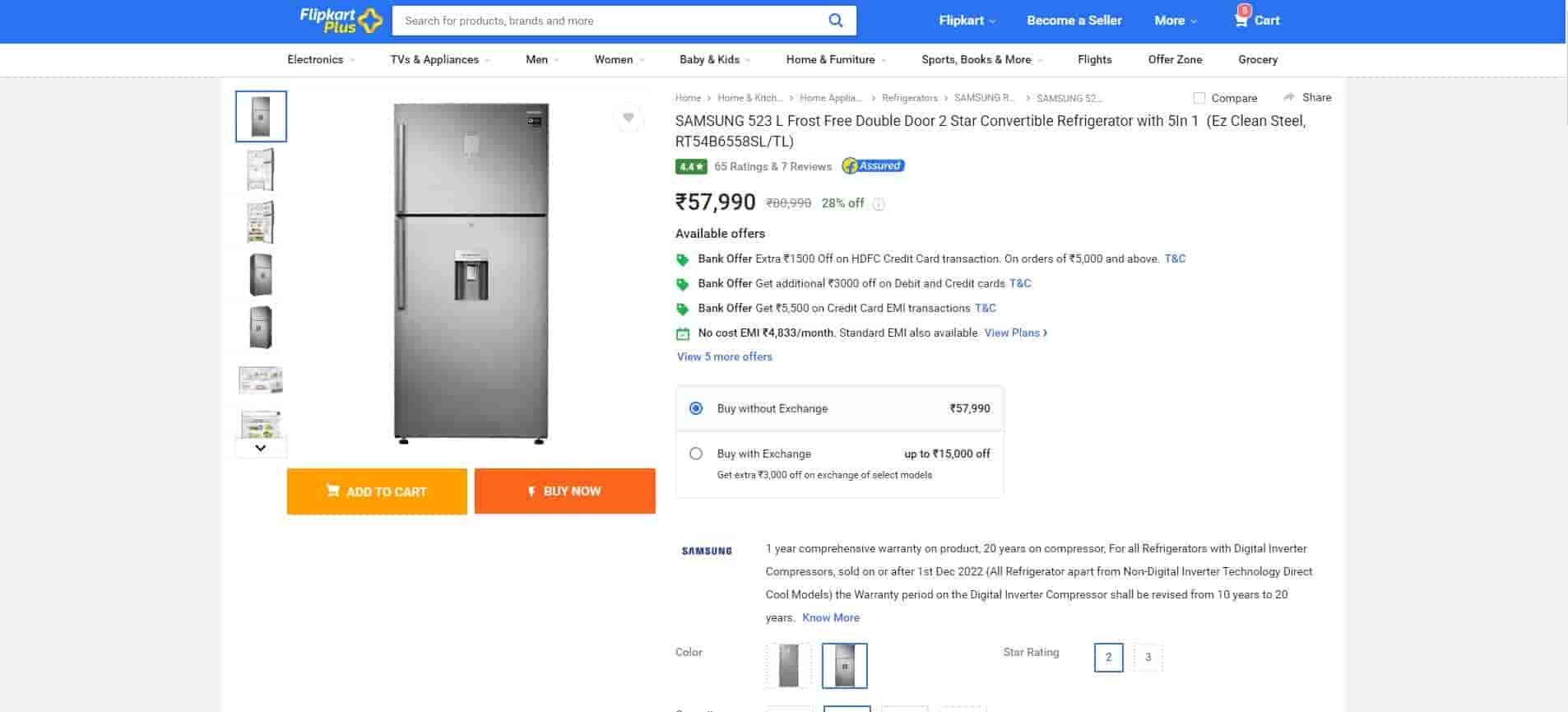Image resolution: width=1568 pixels, height=712 pixels.
Task: Click the ADD TO CART button
Action: click(x=377, y=491)
